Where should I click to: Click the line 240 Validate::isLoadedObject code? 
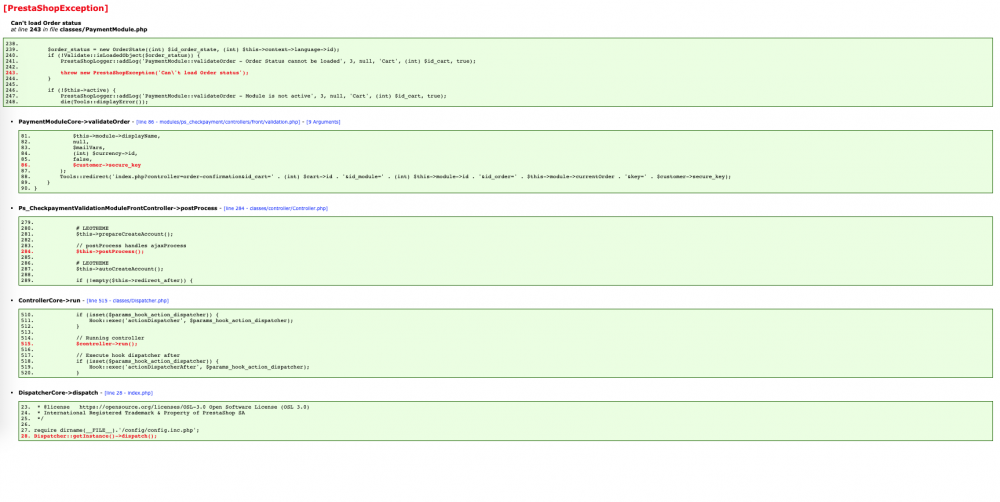point(123,55)
